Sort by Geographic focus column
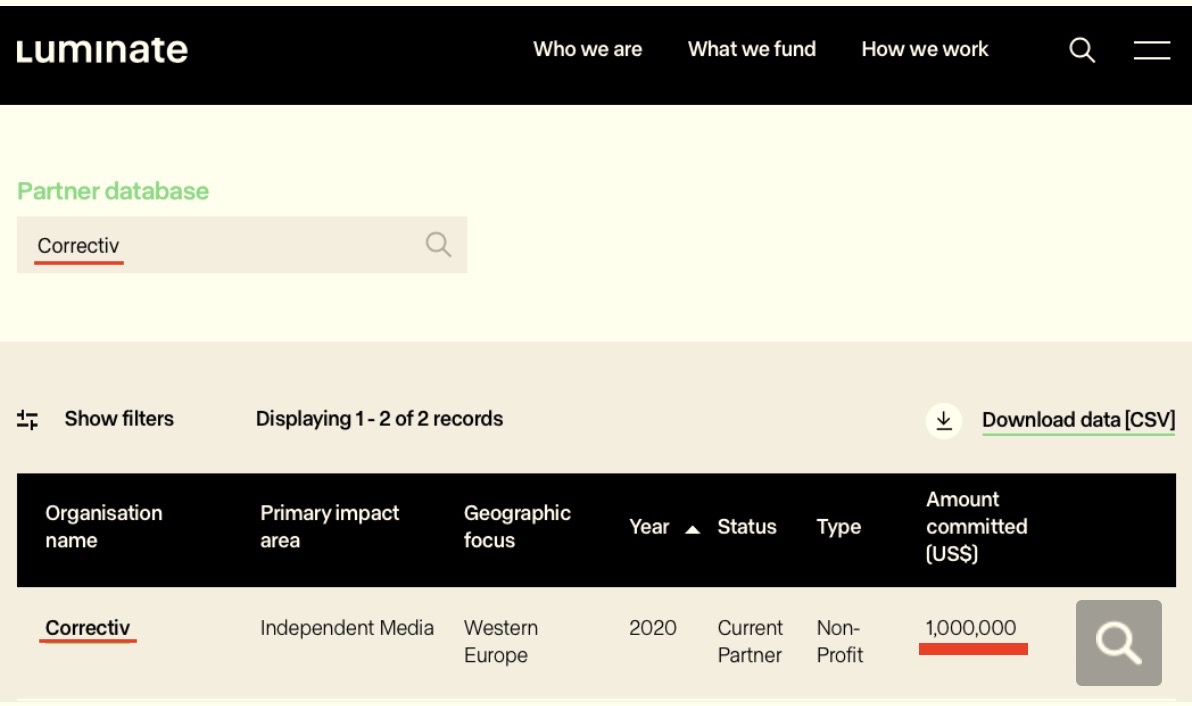 click(517, 527)
